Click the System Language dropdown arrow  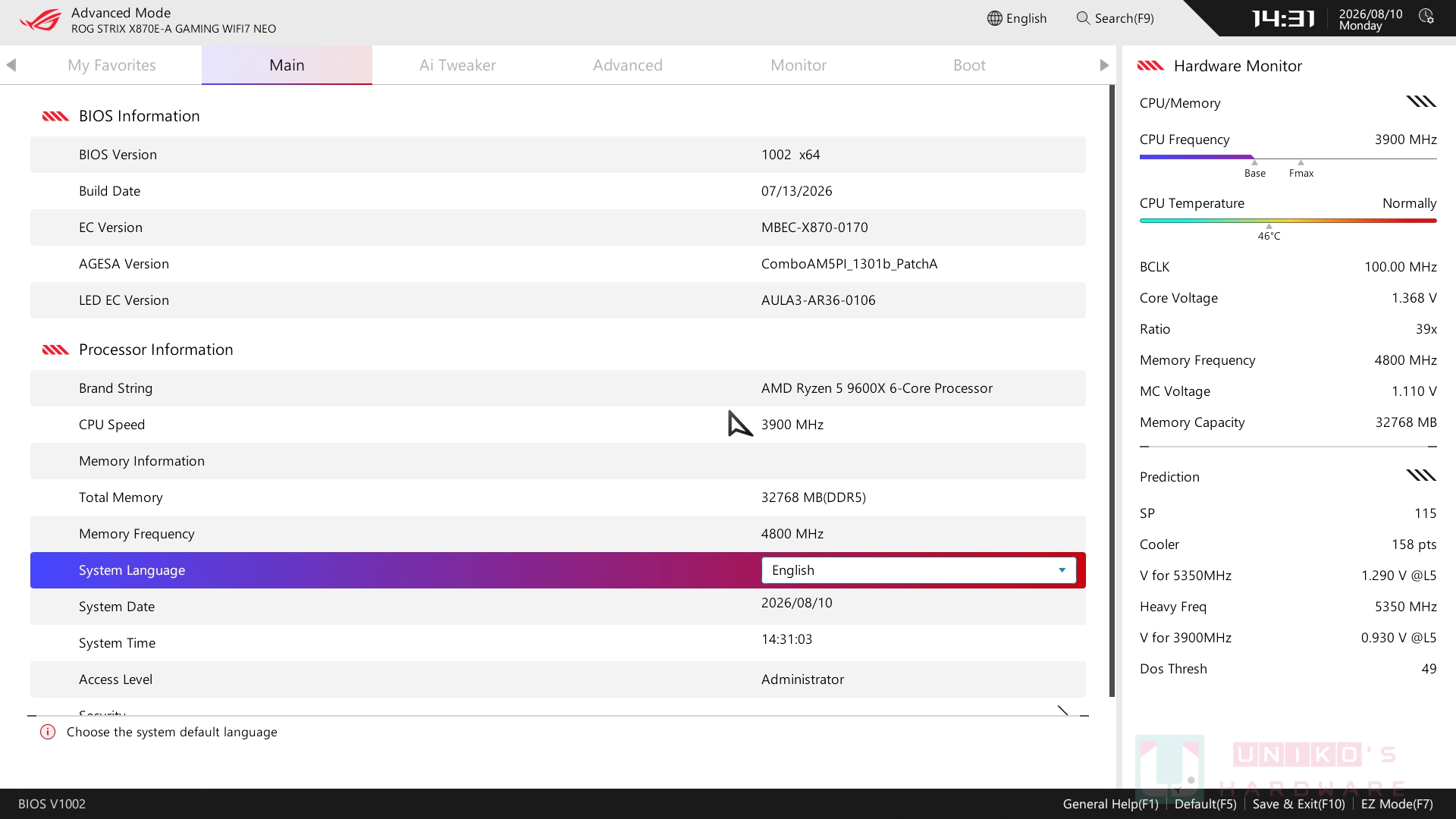point(1062,570)
